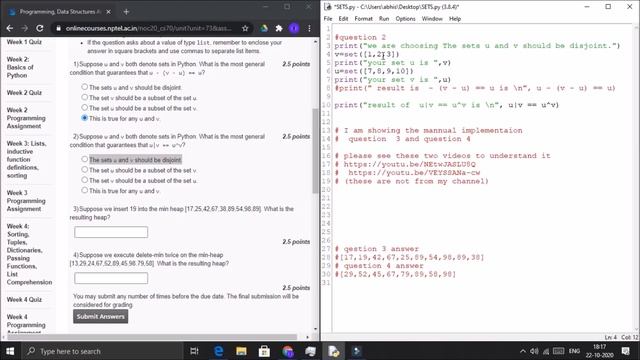Image resolution: width=640 pixels, height=360 pixels.
Task: Click ENG language indicator in tray
Action: point(574,351)
